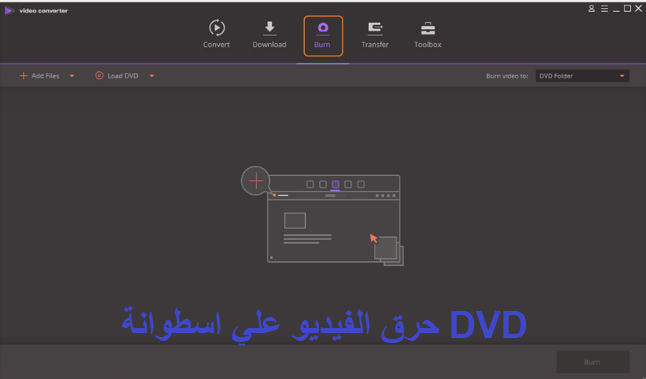This screenshot has width=646, height=379.
Task: Click the user account icon
Action: point(591,9)
